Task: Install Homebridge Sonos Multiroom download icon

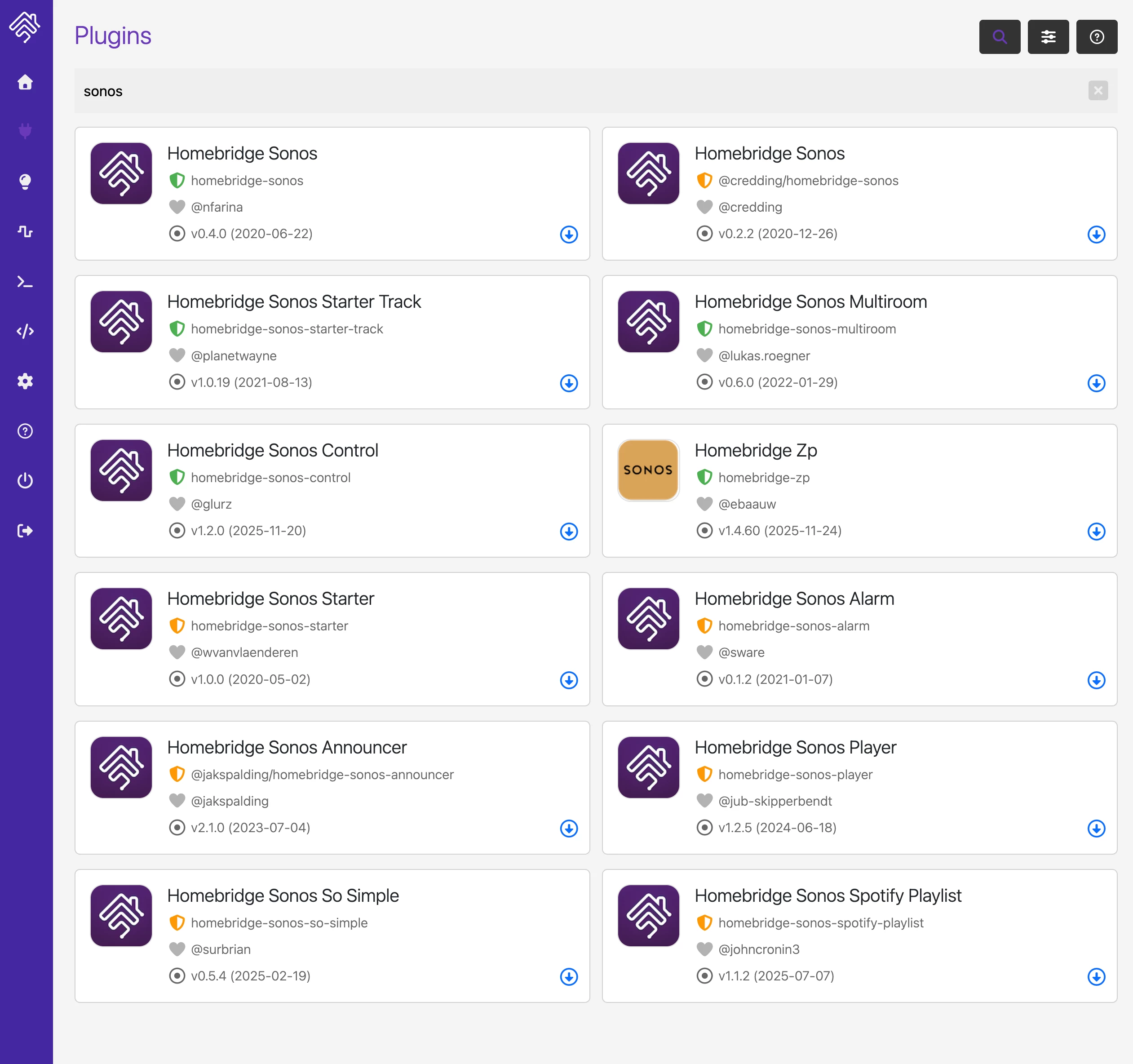Action: (x=1095, y=383)
